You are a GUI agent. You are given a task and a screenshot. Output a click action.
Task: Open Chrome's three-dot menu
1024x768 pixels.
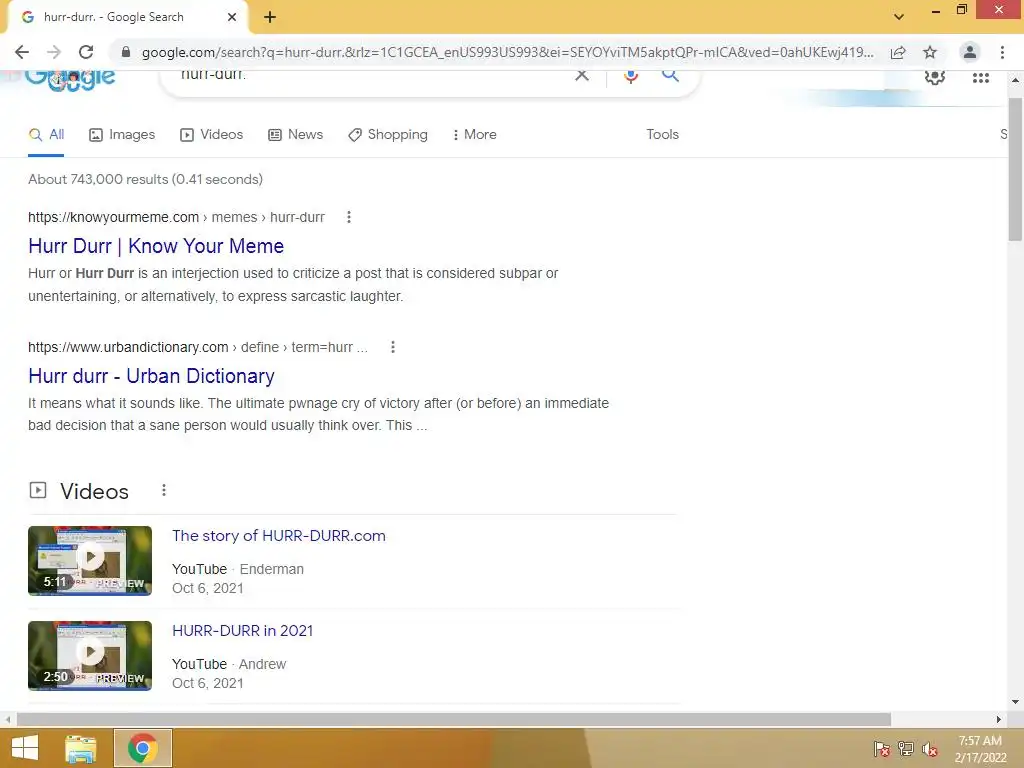pyautogui.click(x=1002, y=52)
